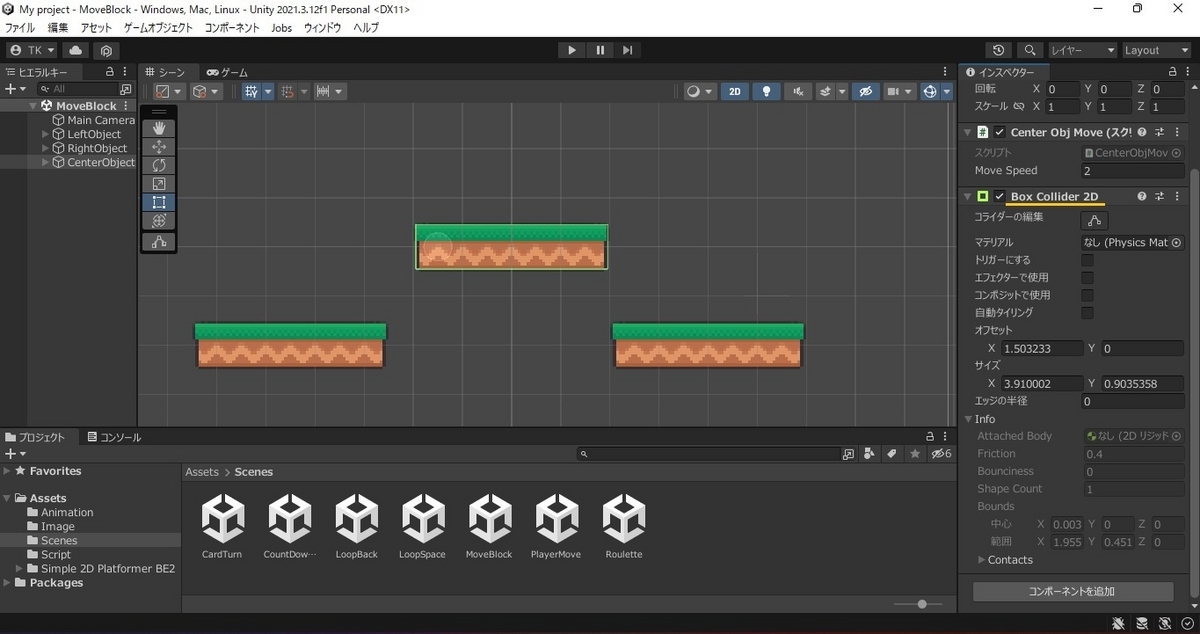This screenshot has width=1200, height=634.
Task: Open the ファイル menu
Action: pyautogui.click(x=20, y=28)
